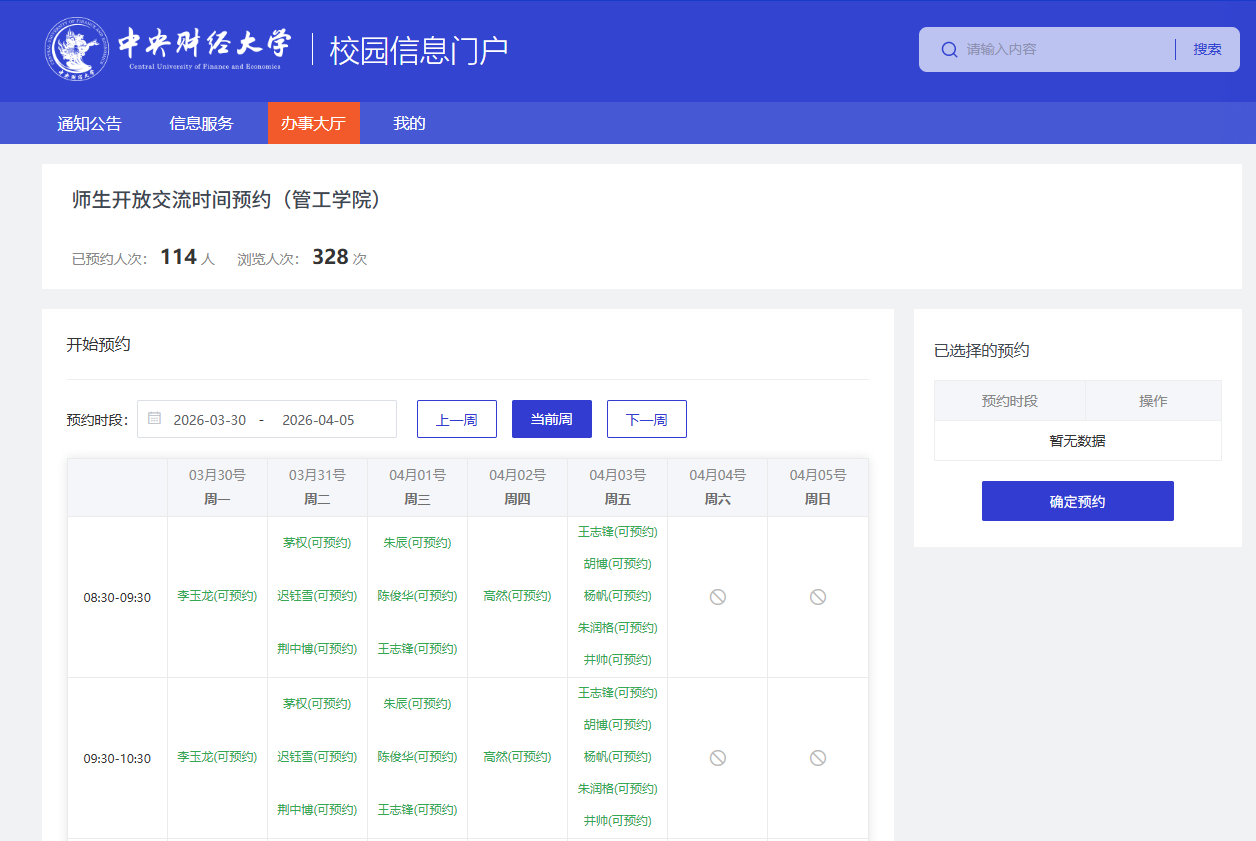Open the 通知公告 tab
Viewport: 1256px width, 841px height.
89,123
